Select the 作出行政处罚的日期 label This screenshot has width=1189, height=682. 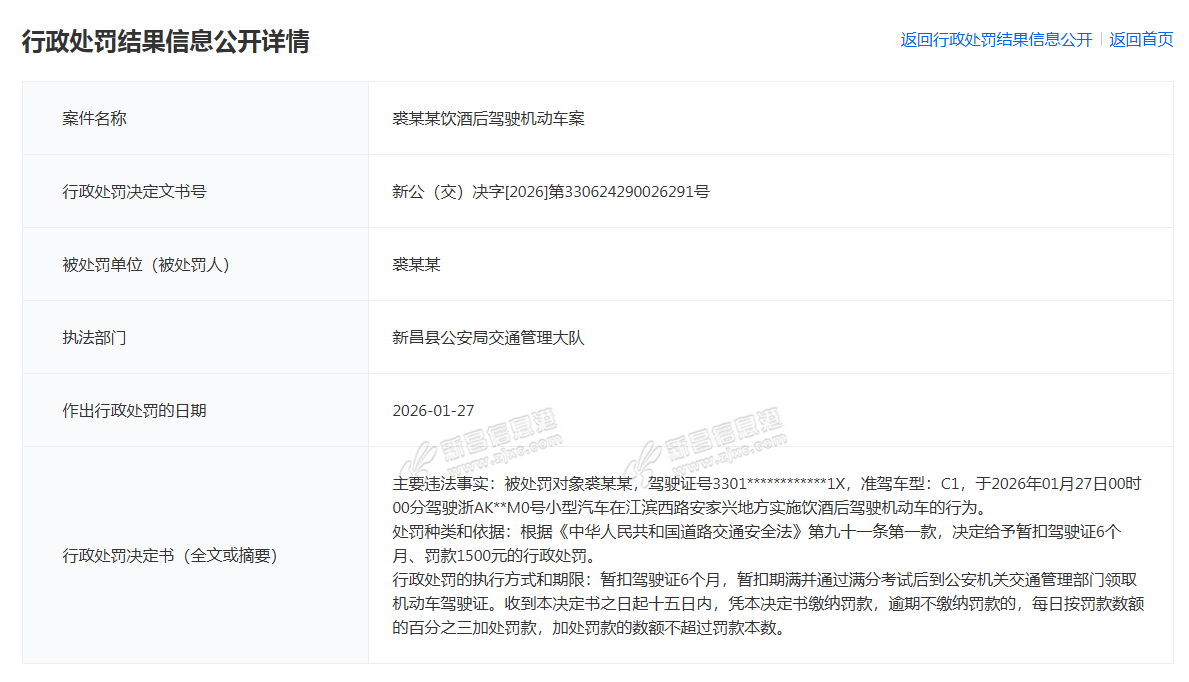tap(134, 410)
